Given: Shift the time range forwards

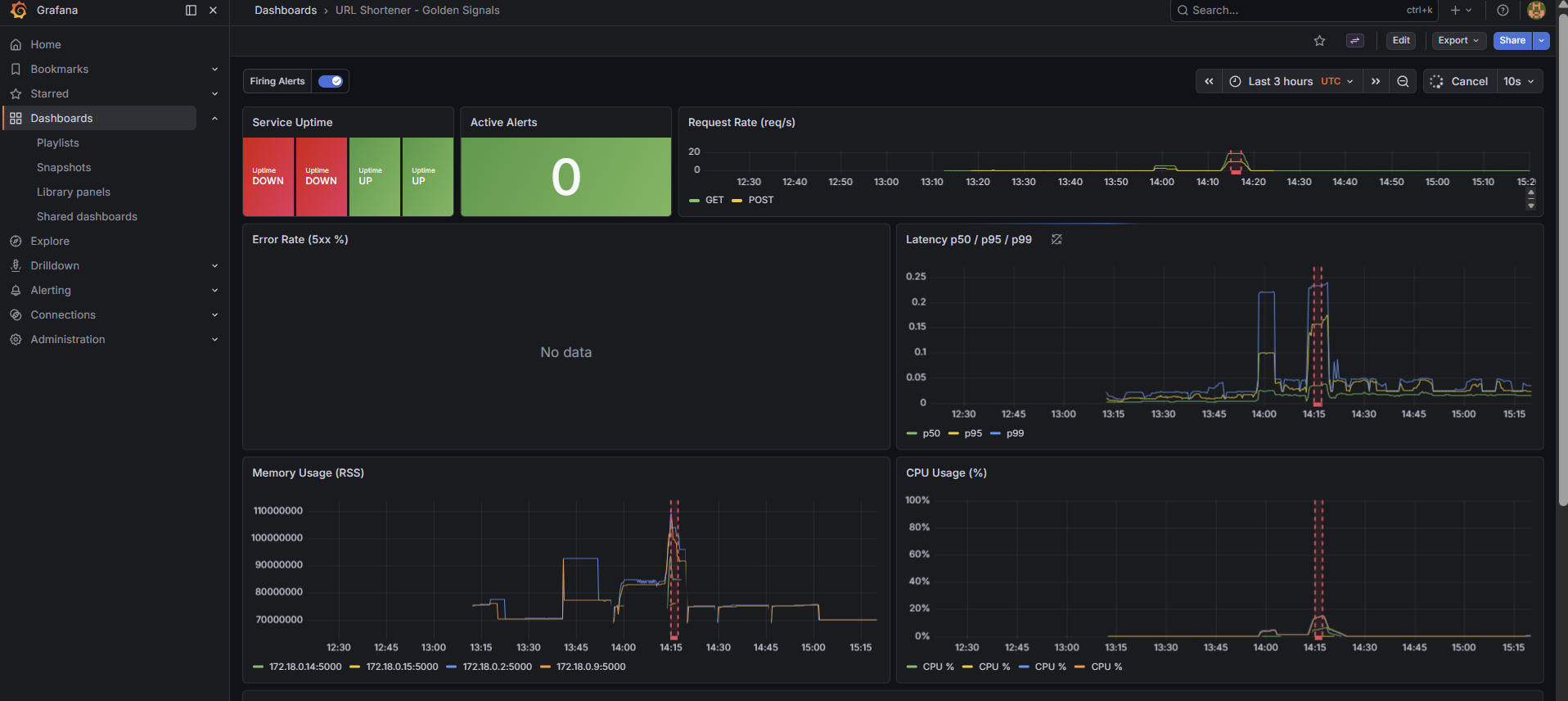Looking at the screenshot, I should (x=1376, y=81).
